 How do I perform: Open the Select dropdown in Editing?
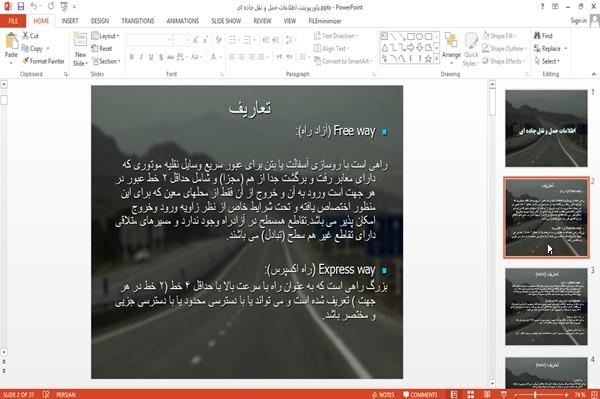point(547,61)
